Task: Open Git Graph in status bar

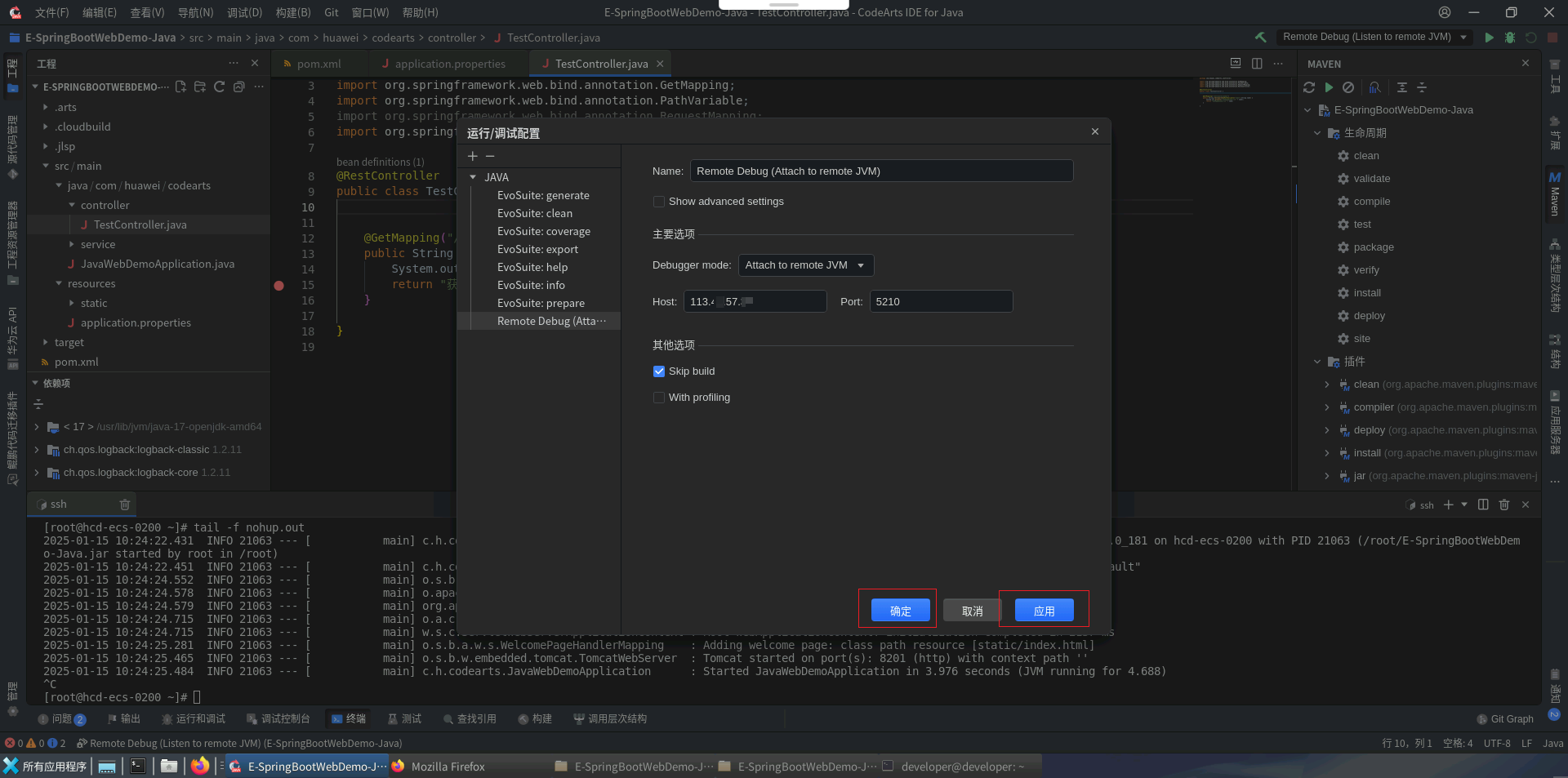Action: 1505,719
